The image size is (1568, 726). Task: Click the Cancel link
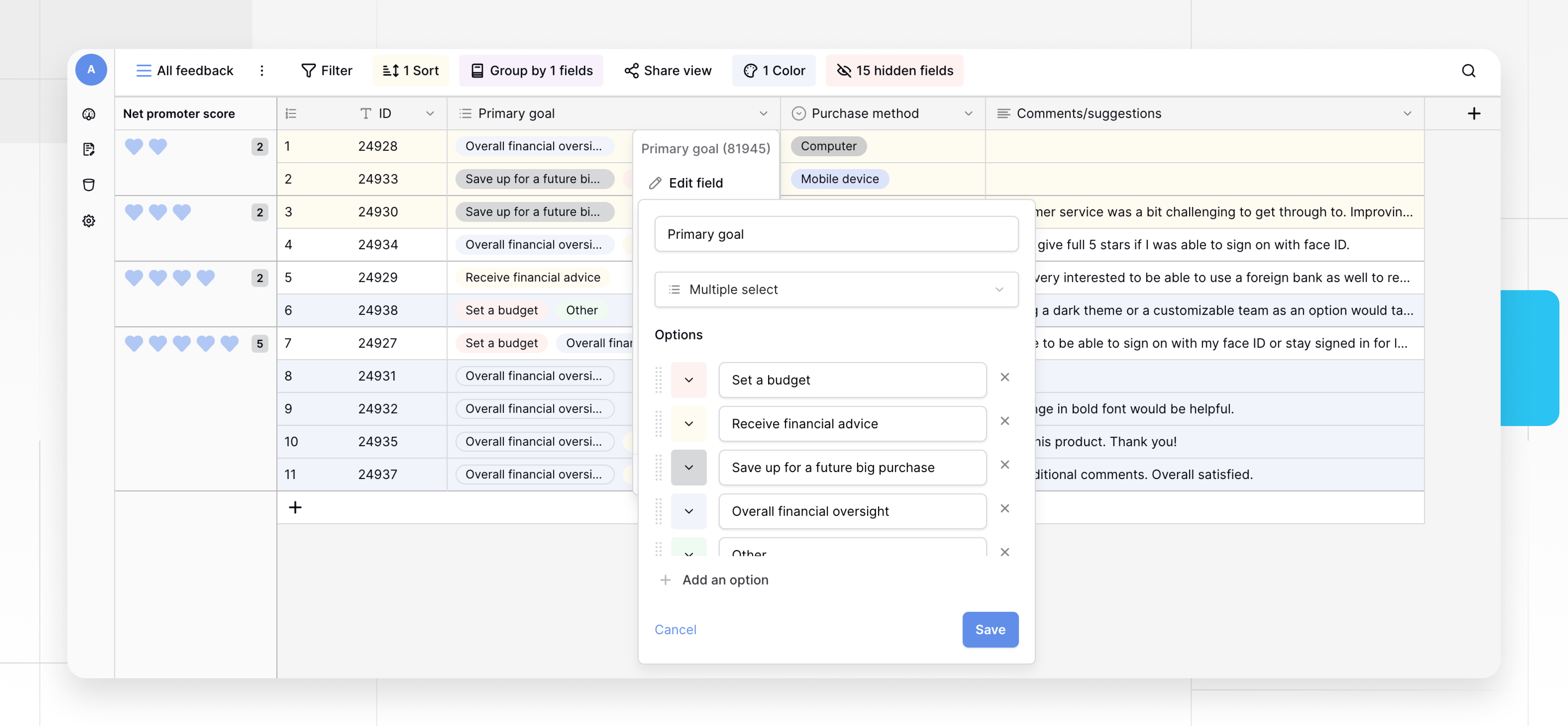(675, 630)
